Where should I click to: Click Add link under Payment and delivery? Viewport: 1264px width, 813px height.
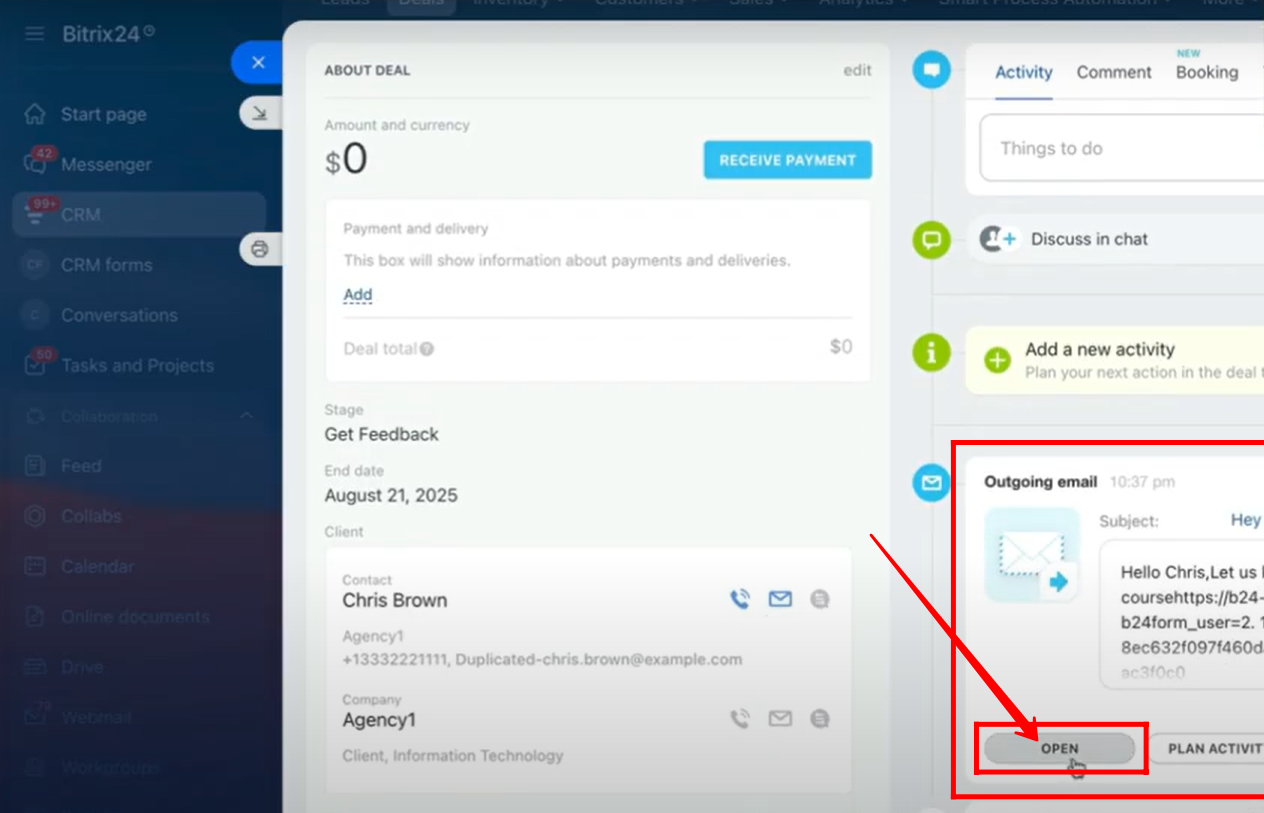[x=358, y=295]
